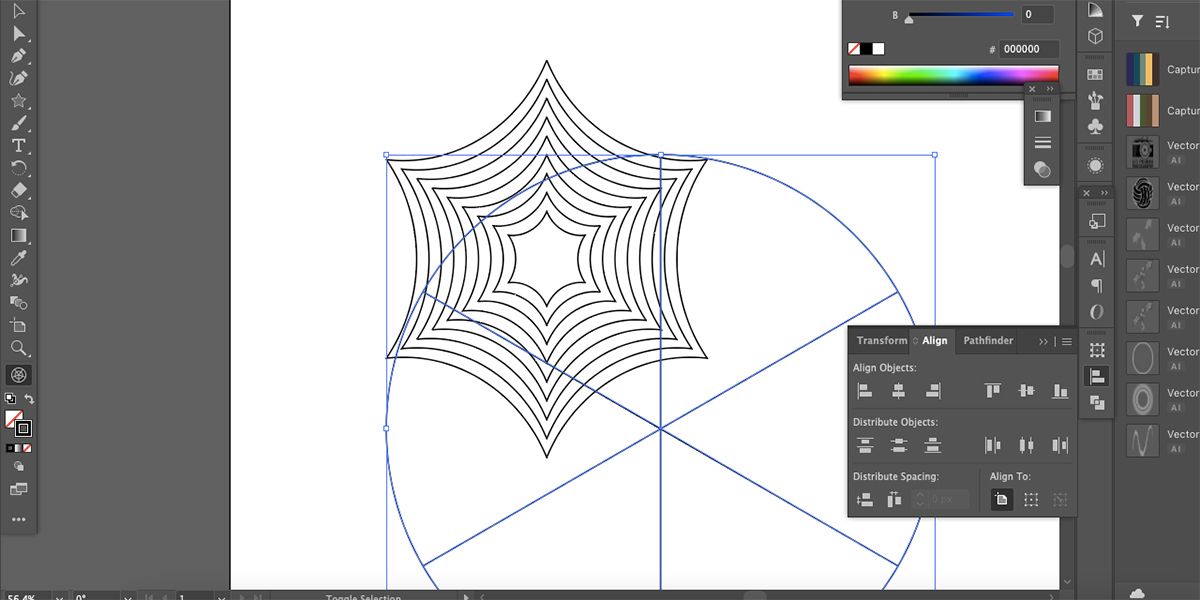
Task: Align objects to horizontal right
Action: [x=932, y=391]
